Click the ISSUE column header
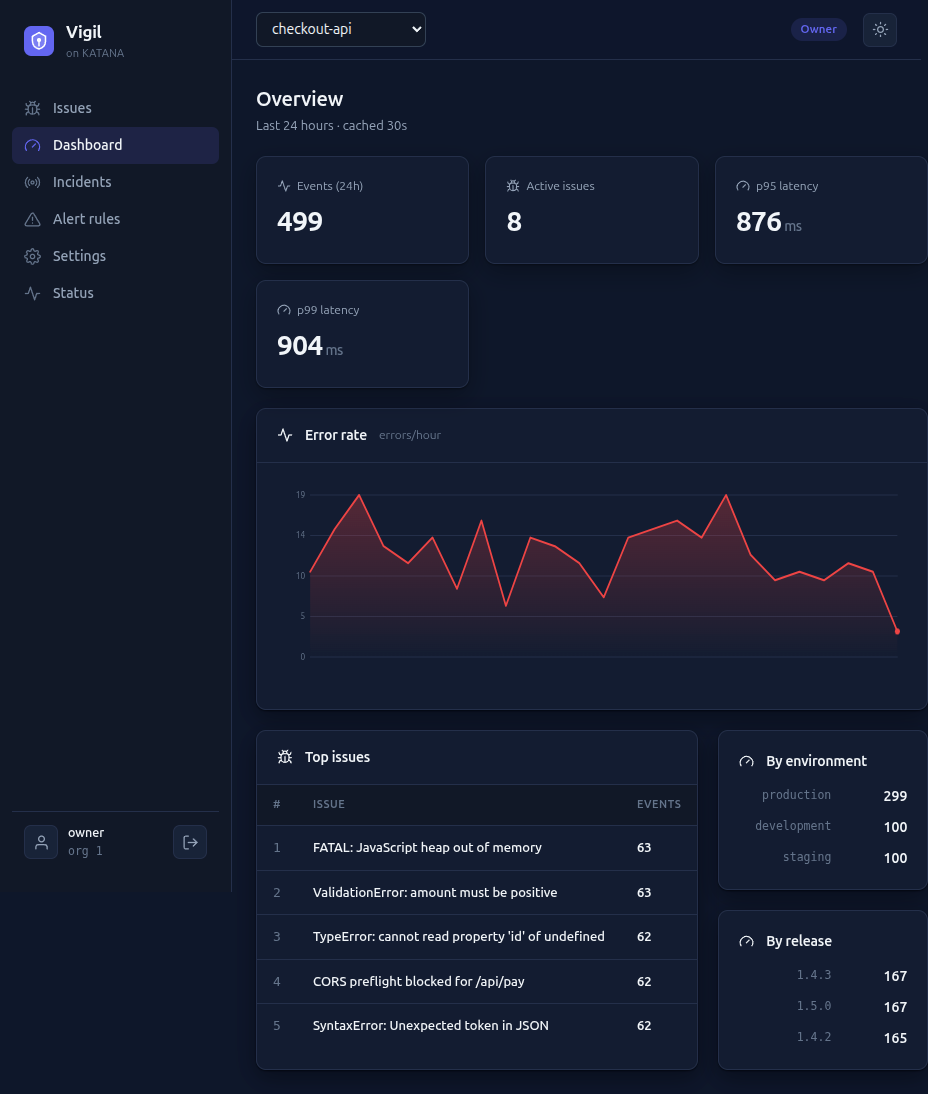928x1094 pixels. (x=329, y=804)
